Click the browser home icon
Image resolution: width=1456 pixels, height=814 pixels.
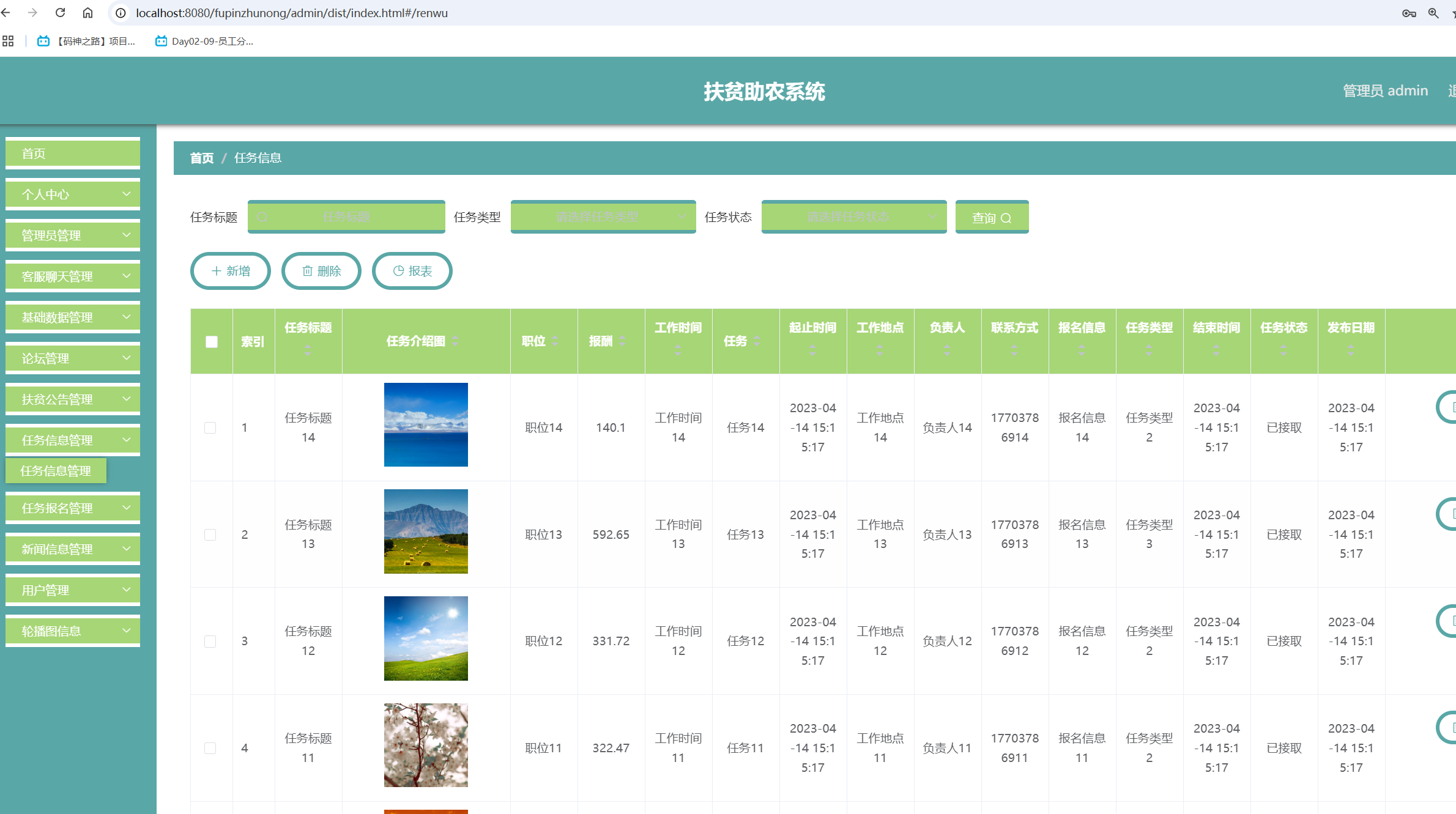tap(88, 13)
